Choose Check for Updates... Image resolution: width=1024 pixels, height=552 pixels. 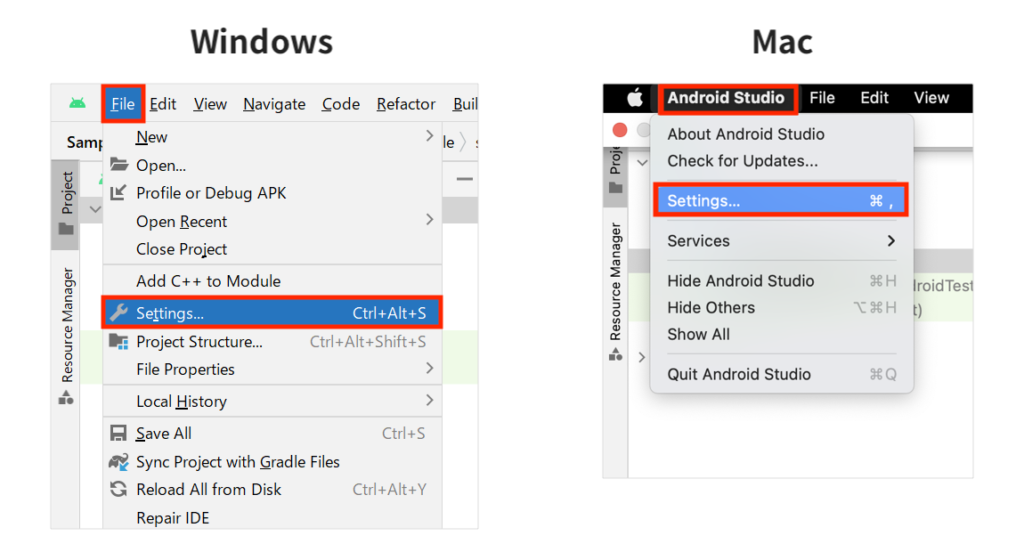(x=781, y=161)
